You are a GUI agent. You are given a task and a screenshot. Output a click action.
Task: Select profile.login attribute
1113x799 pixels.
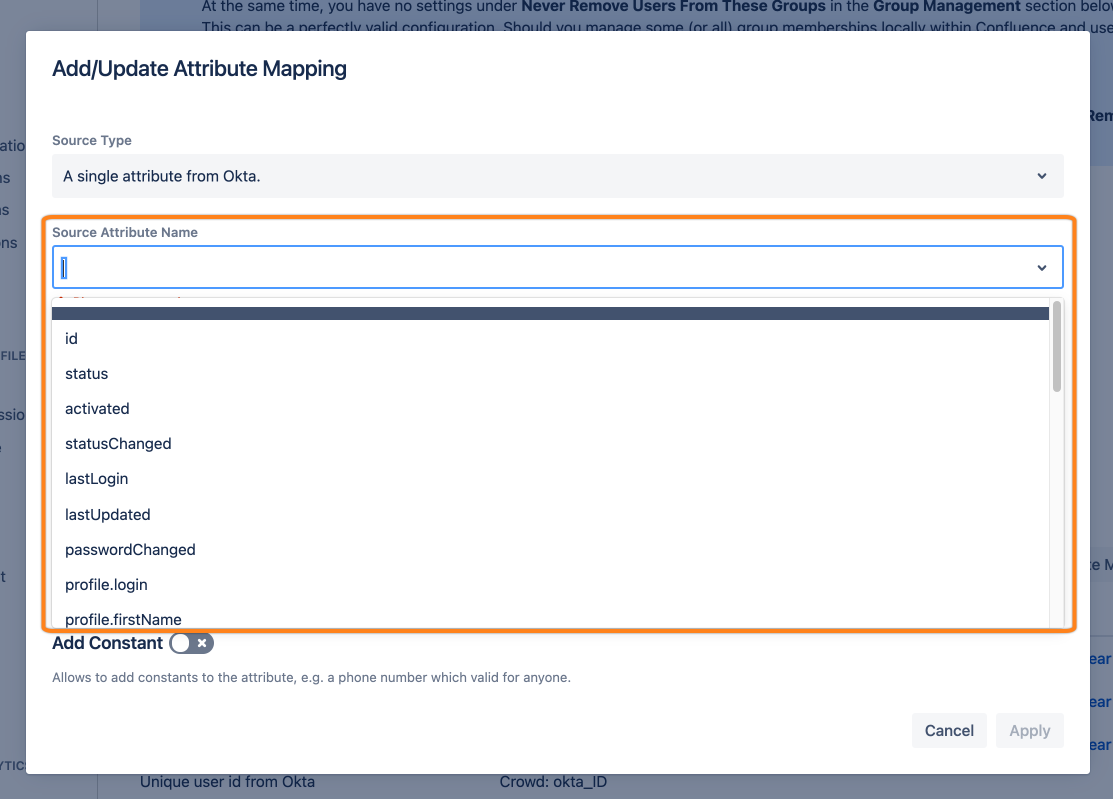(106, 585)
